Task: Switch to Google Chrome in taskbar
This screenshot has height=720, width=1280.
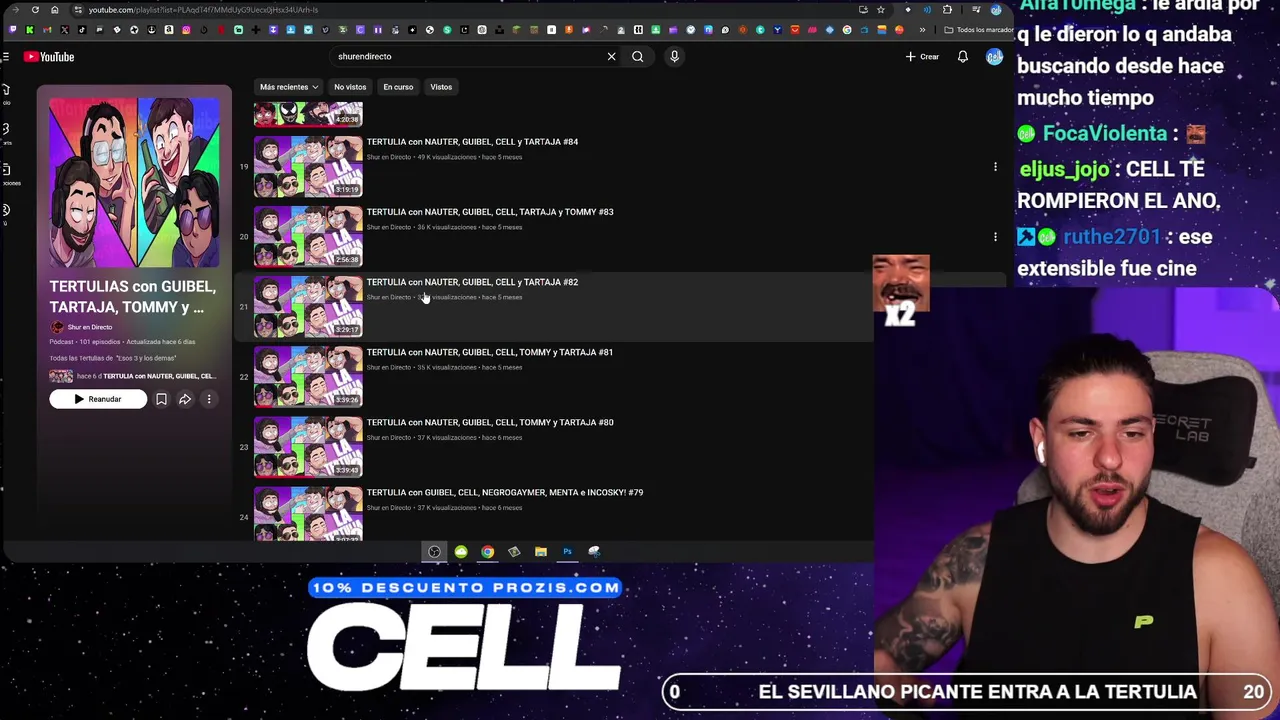Action: 487,552
